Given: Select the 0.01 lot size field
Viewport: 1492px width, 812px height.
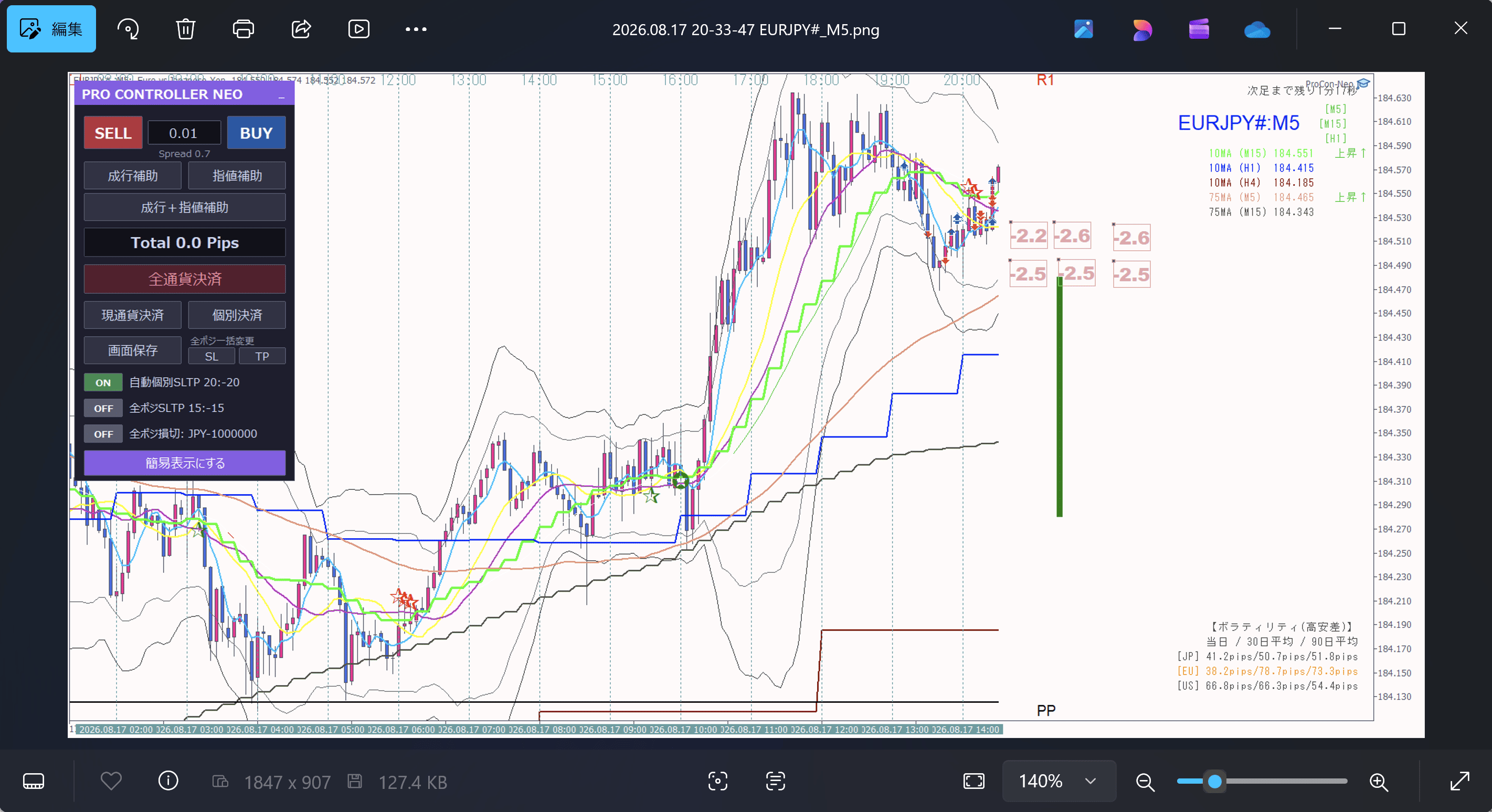Looking at the screenshot, I should pyautogui.click(x=184, y=133).
